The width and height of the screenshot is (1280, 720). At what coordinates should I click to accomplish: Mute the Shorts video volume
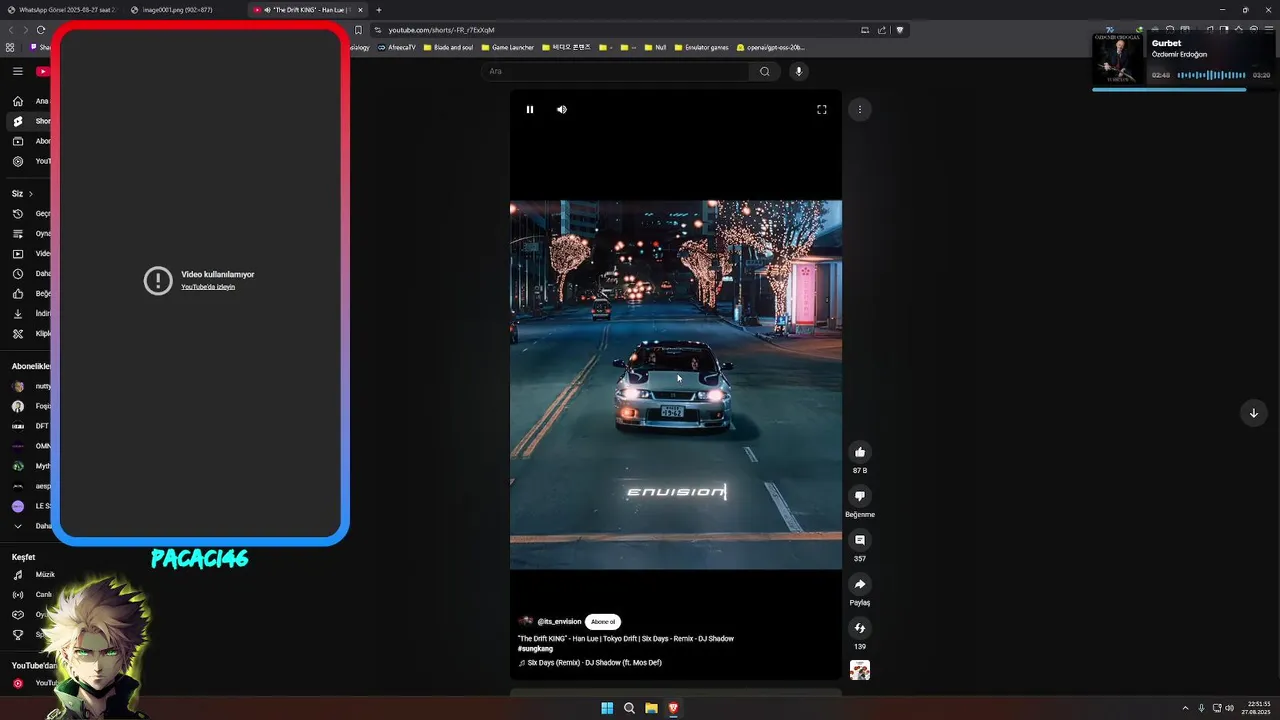[562, 109]
